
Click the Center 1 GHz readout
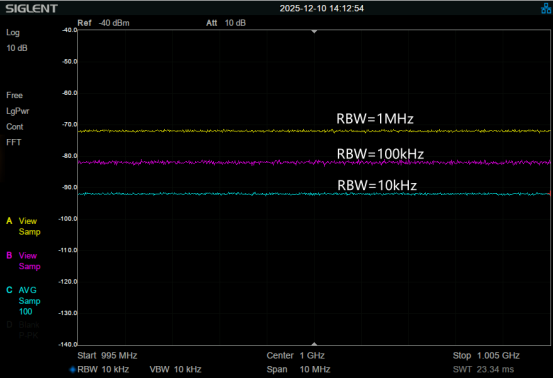click(296, 355)
